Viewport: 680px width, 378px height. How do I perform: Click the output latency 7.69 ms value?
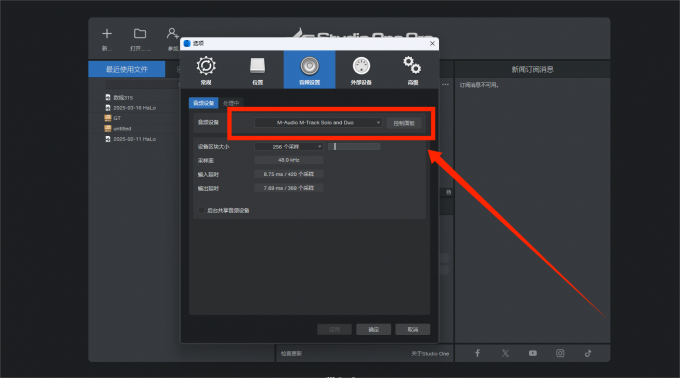pyautogui.click(x=289, y=188)
